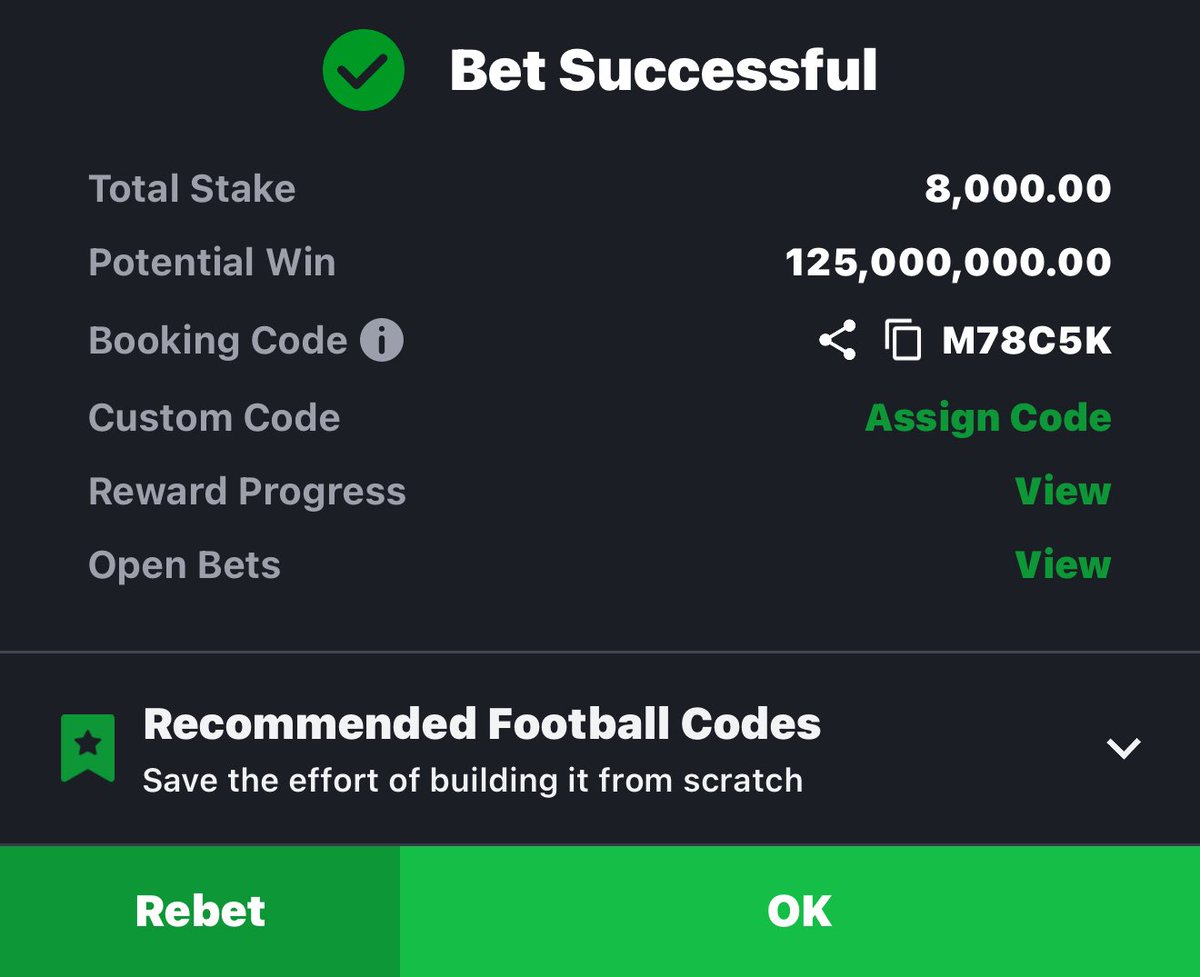Viewport: 1200px width, 977px height.
Task: Tap the Potential Win amount 125,000,000.00
Action: tap(949, 263)
